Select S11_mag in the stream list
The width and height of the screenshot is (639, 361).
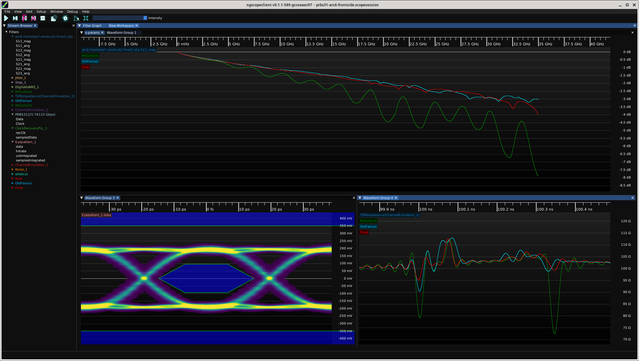23,41
